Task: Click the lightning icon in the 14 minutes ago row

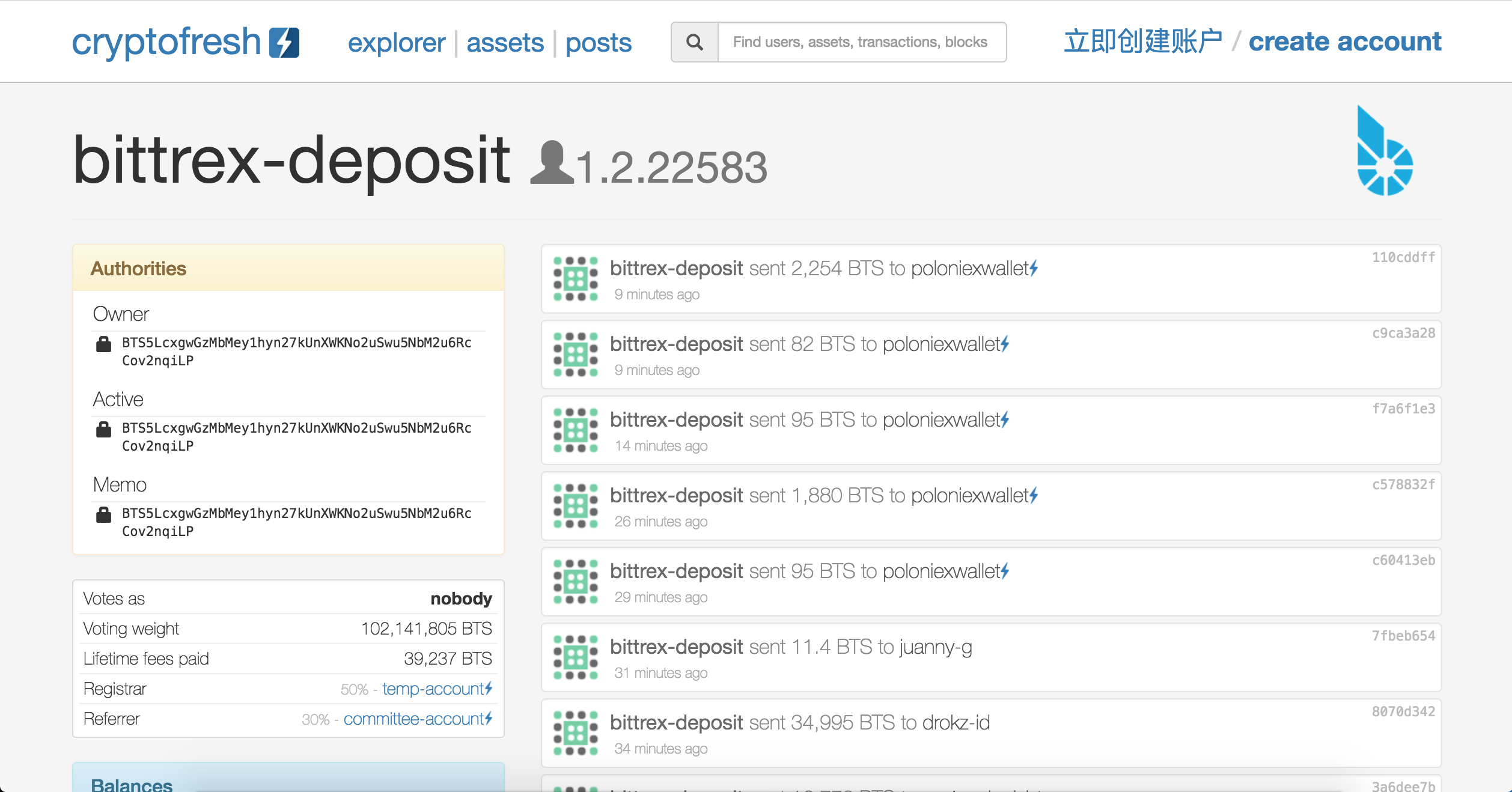Action: coord(1005,420)
